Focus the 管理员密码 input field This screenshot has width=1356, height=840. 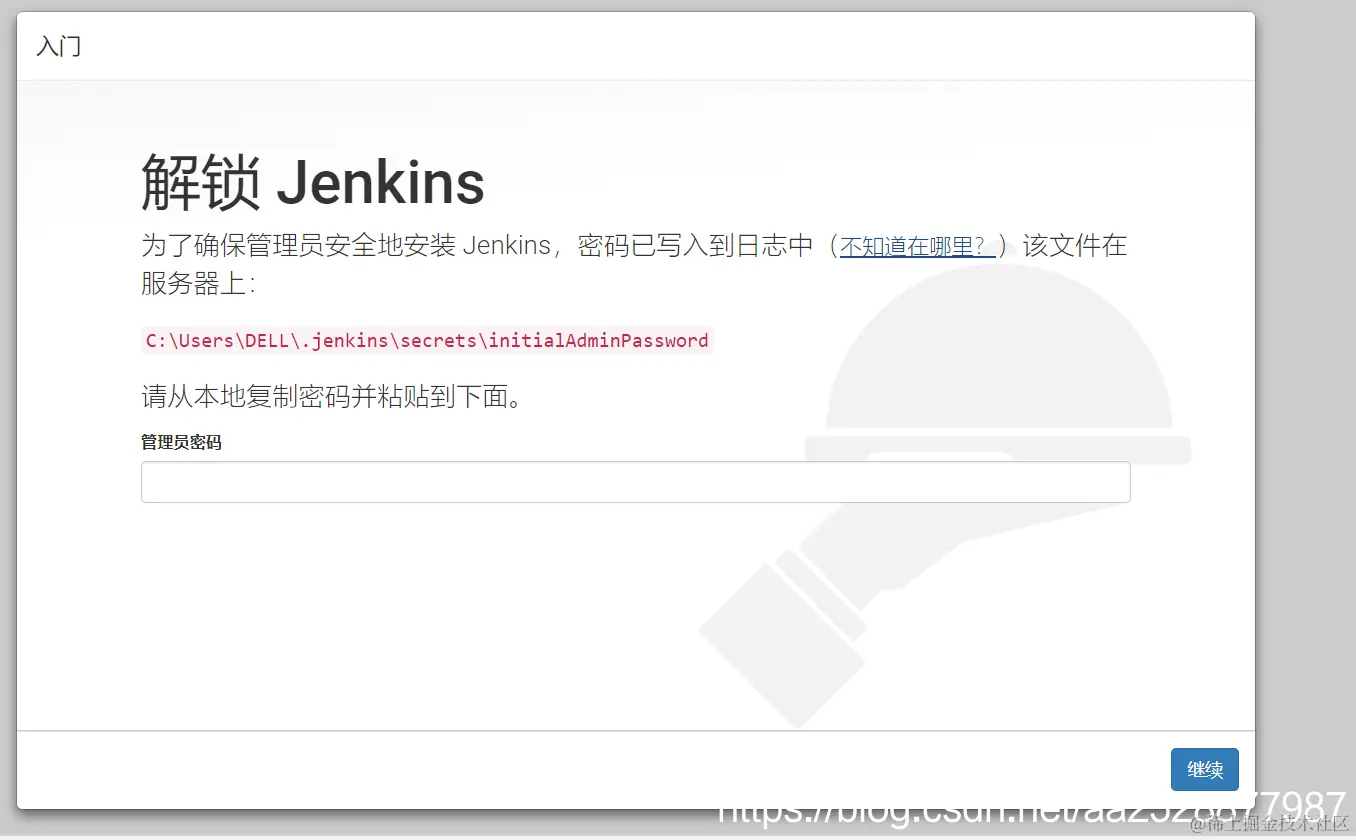pos(635,482)
